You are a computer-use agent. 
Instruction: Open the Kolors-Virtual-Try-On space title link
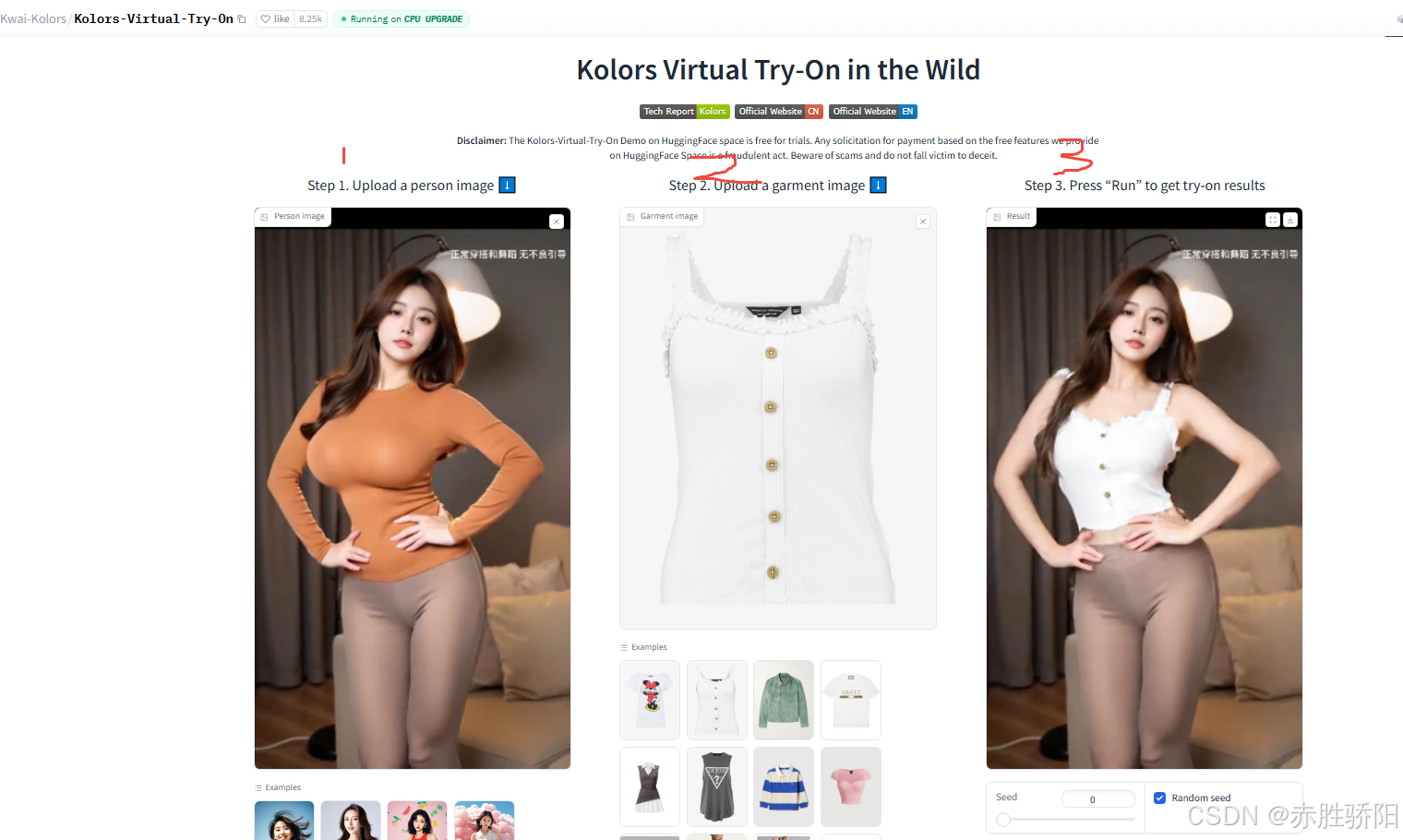(x=153, y=18)
